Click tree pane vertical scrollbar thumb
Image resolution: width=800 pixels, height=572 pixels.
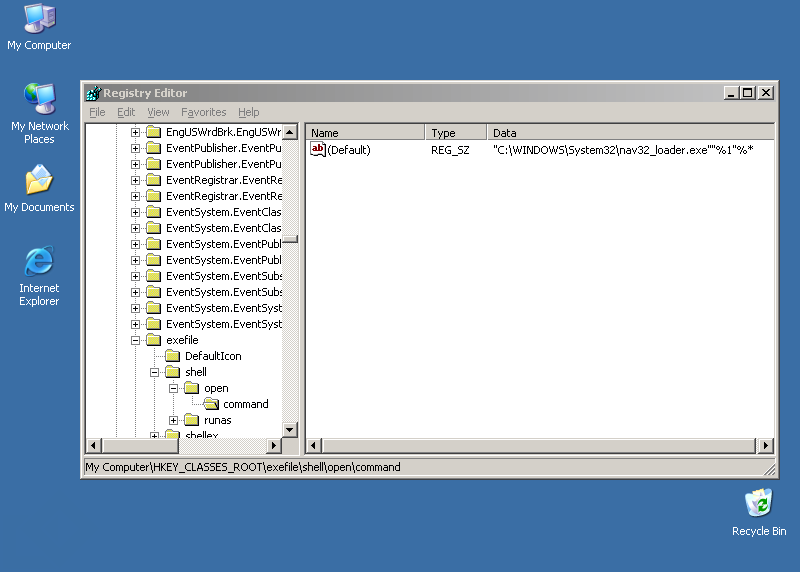[290, 239]
